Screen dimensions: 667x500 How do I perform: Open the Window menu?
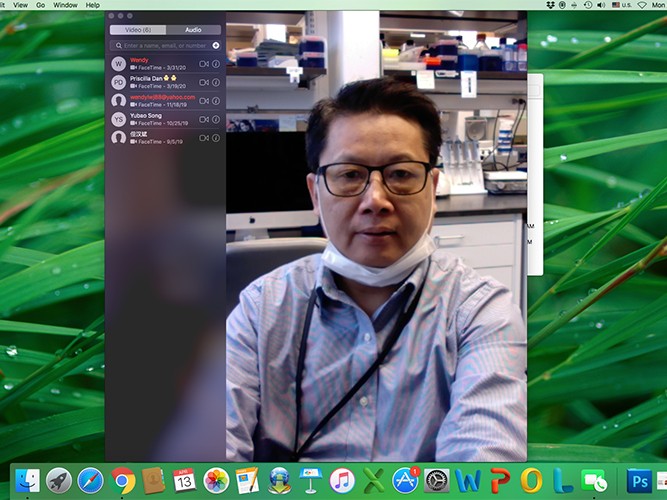[x=65, y=5]
